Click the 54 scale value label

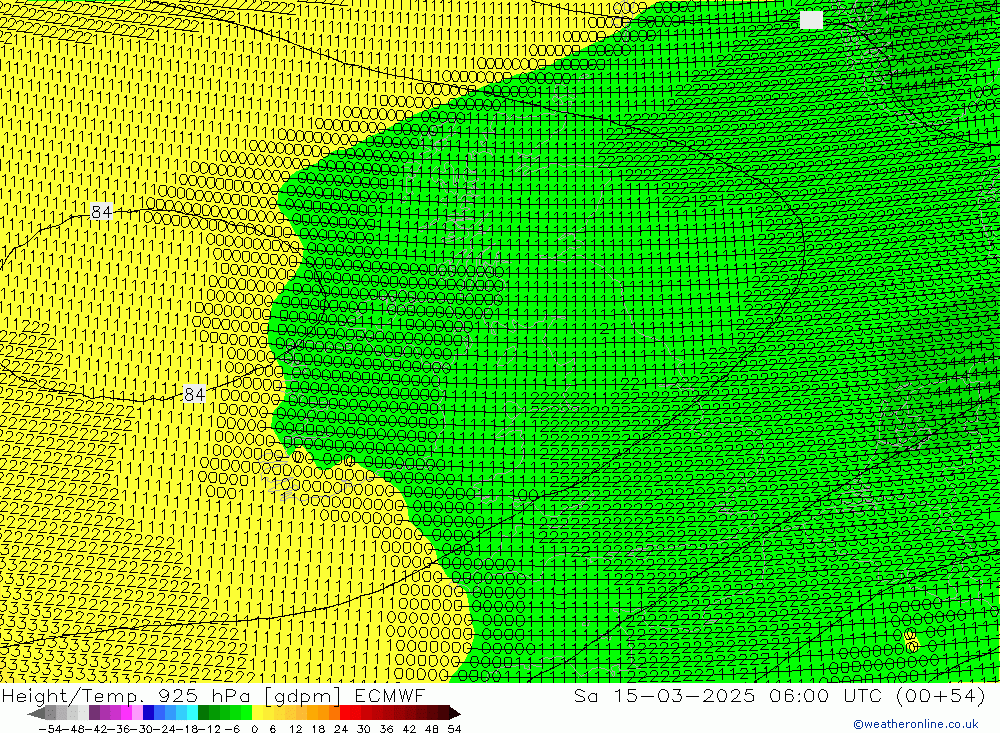455,729
